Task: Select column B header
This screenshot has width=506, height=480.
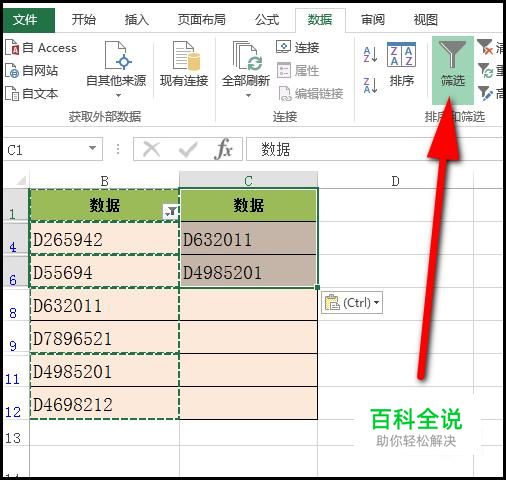Action: coord(104,180)
